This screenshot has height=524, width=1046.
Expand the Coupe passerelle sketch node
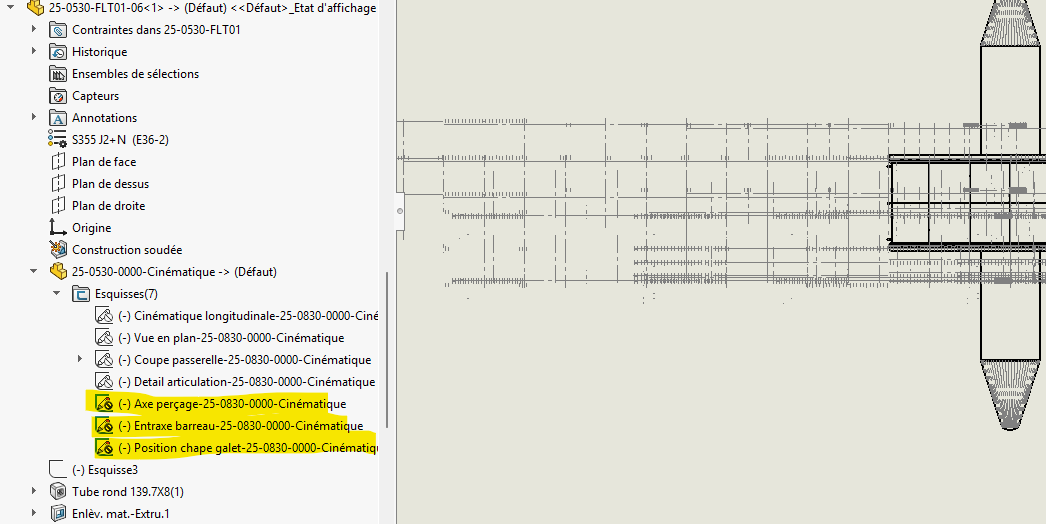[x=80, y=359]
